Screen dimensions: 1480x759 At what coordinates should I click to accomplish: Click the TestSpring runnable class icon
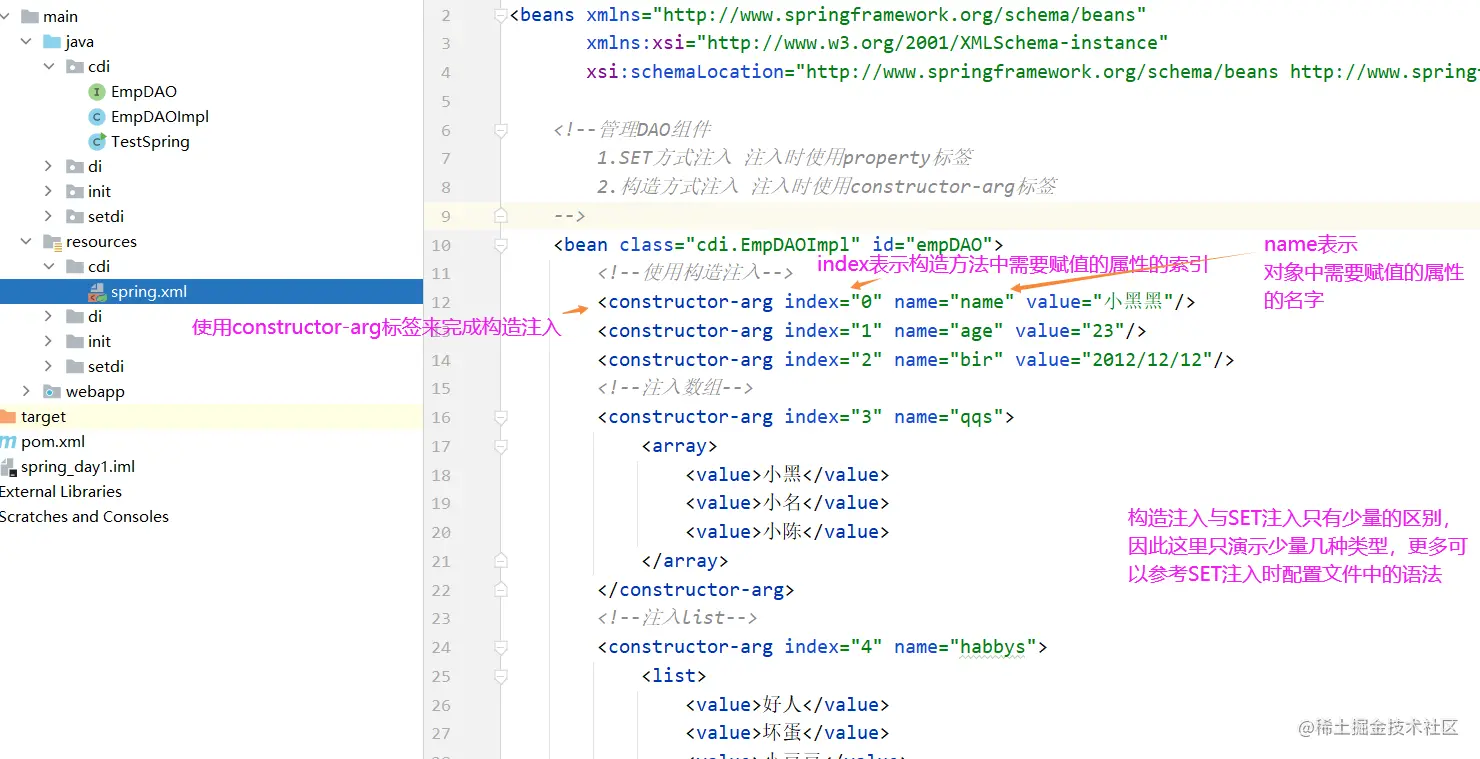97,142
